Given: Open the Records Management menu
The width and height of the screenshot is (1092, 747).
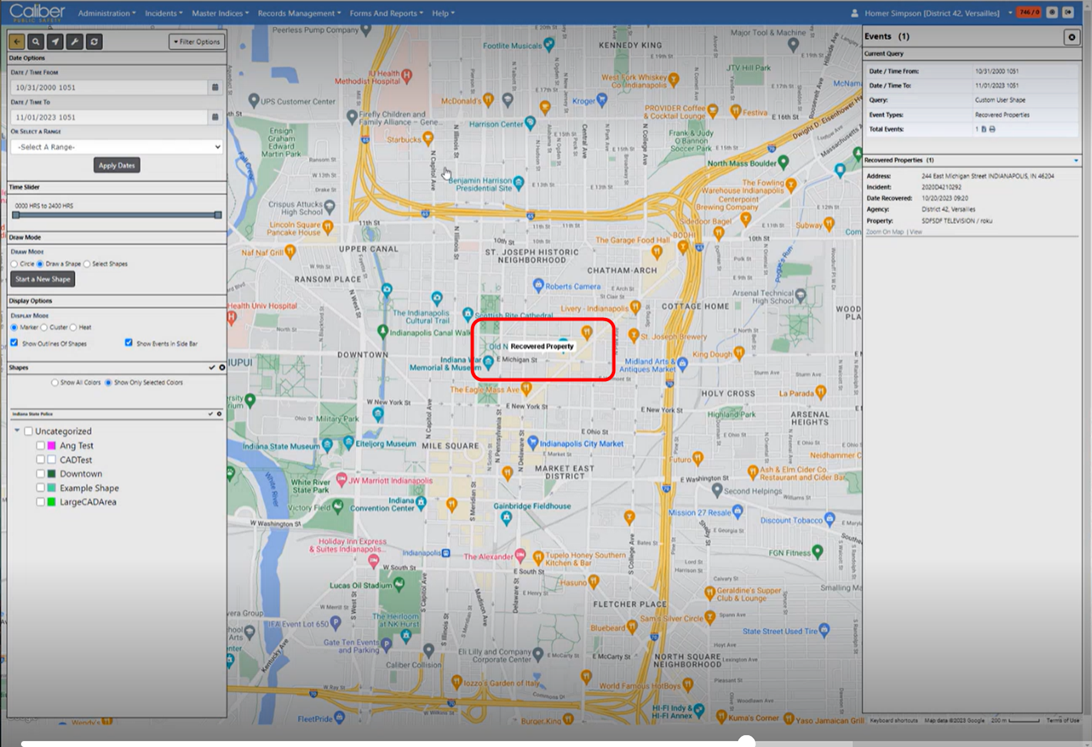Looking at the screenshot, I should (x=298, y=13).
